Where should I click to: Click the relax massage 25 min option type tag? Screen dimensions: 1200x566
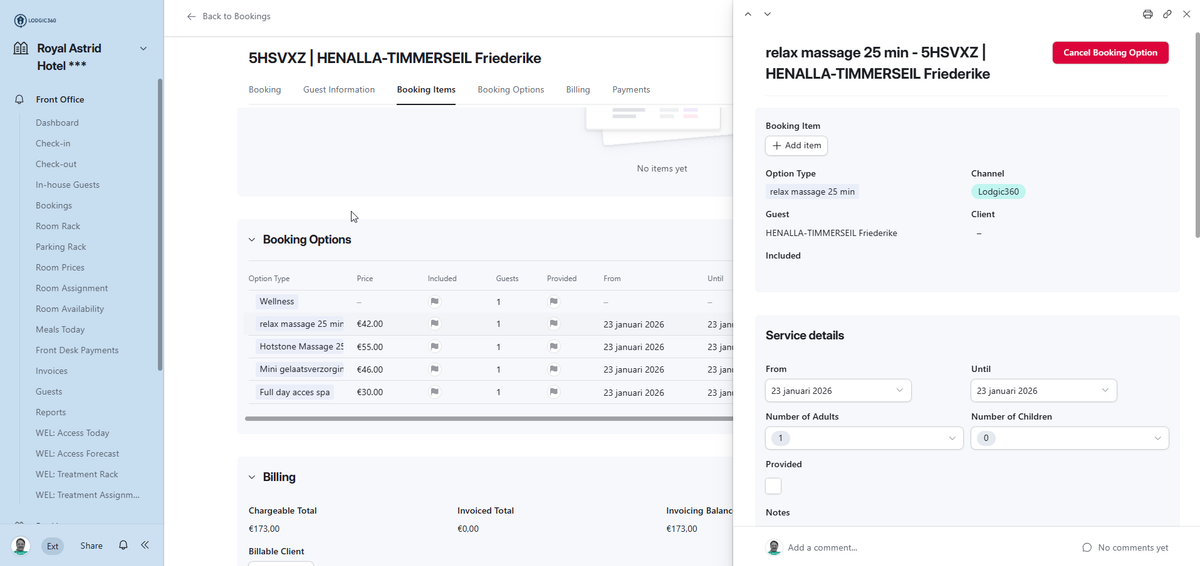(x=300, y=324)
